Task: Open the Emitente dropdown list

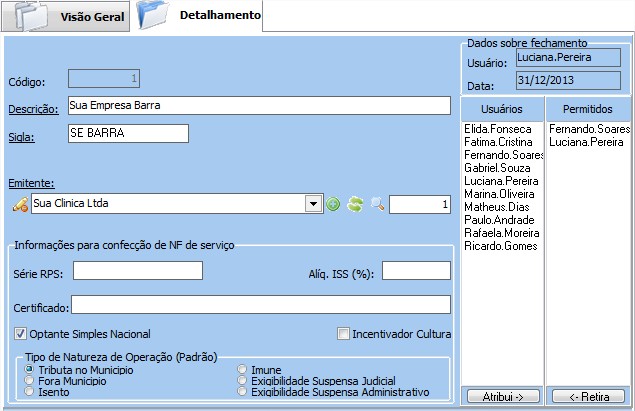Action: (x=312, y=204)
